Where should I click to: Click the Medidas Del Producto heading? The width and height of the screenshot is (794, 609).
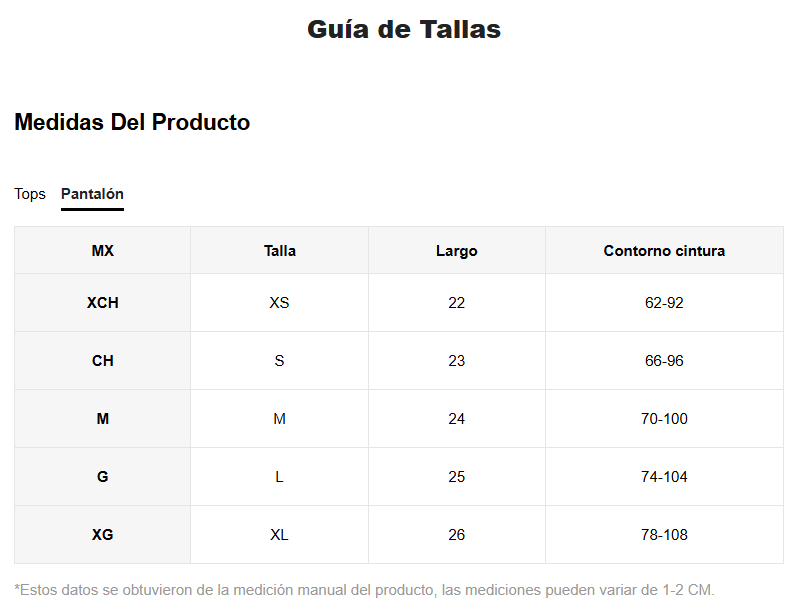[132, 123]
